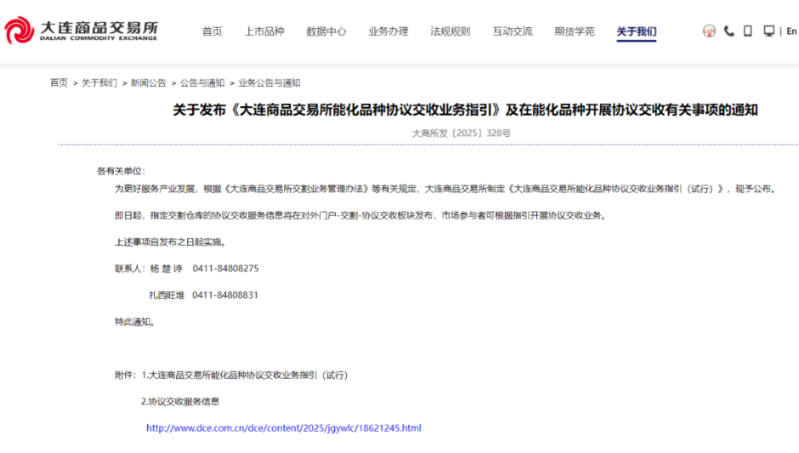Click 首页 in the breadcrumb trail

(x=59, y=83)
